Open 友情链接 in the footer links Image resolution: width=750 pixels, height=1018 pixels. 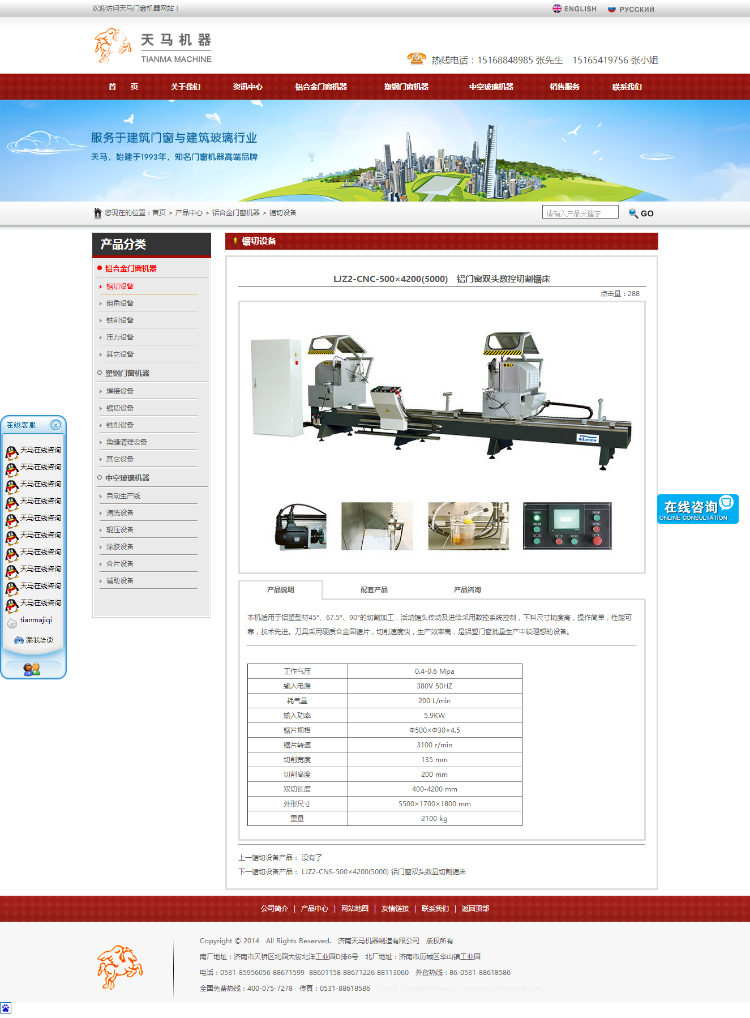click(x=395, y=908)
